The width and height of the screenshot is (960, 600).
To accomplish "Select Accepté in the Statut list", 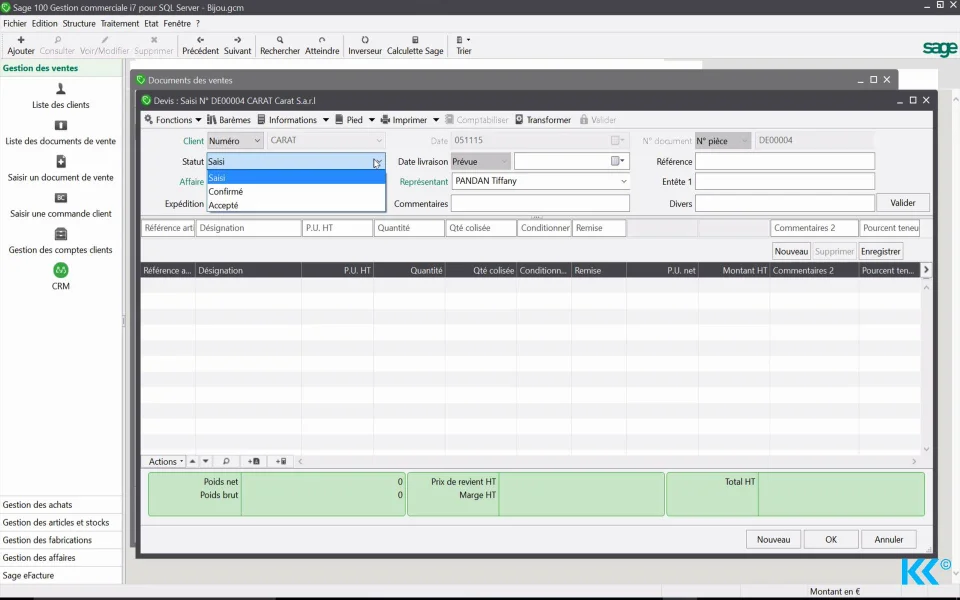I will (296, 205).
